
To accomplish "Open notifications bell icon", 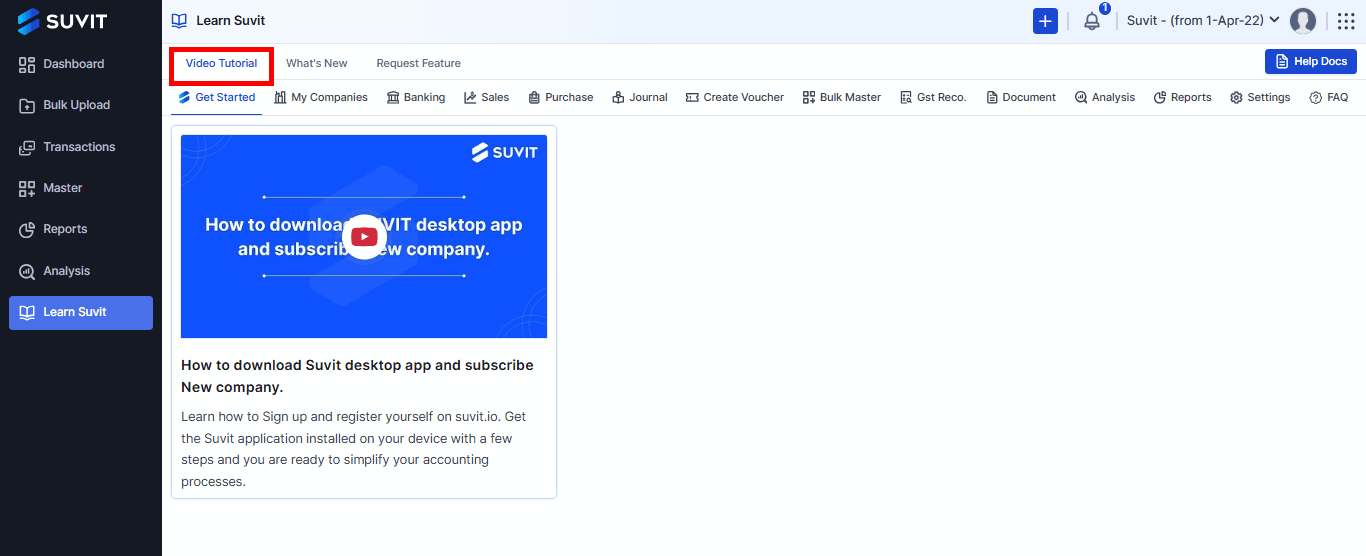I will [1092, 21].
